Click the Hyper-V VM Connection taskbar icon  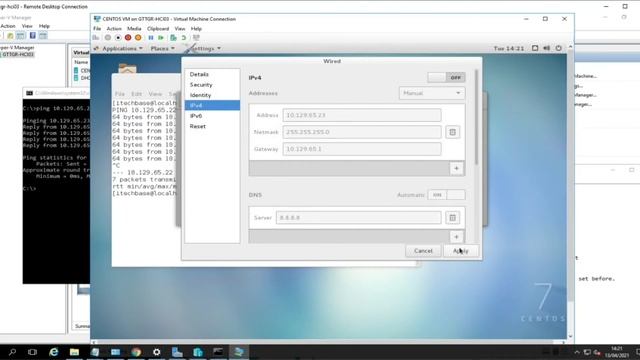(x=239, y=352)
